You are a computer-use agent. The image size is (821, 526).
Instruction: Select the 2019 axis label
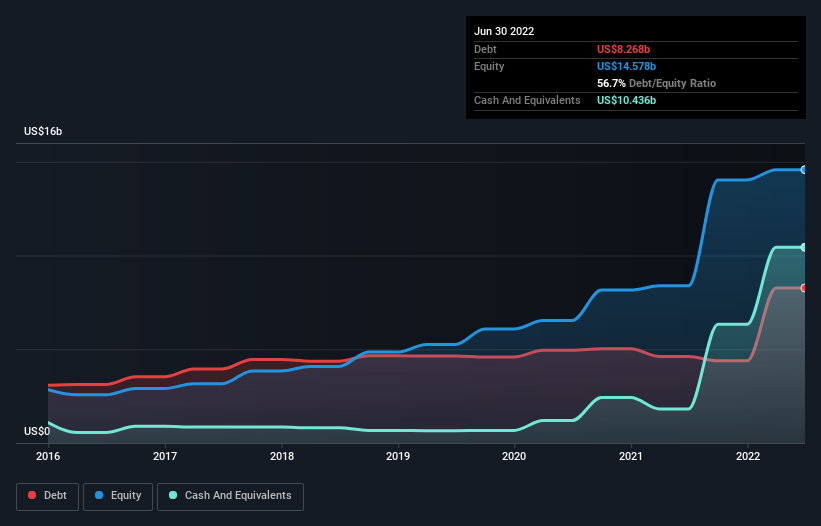tap(398, 456)
